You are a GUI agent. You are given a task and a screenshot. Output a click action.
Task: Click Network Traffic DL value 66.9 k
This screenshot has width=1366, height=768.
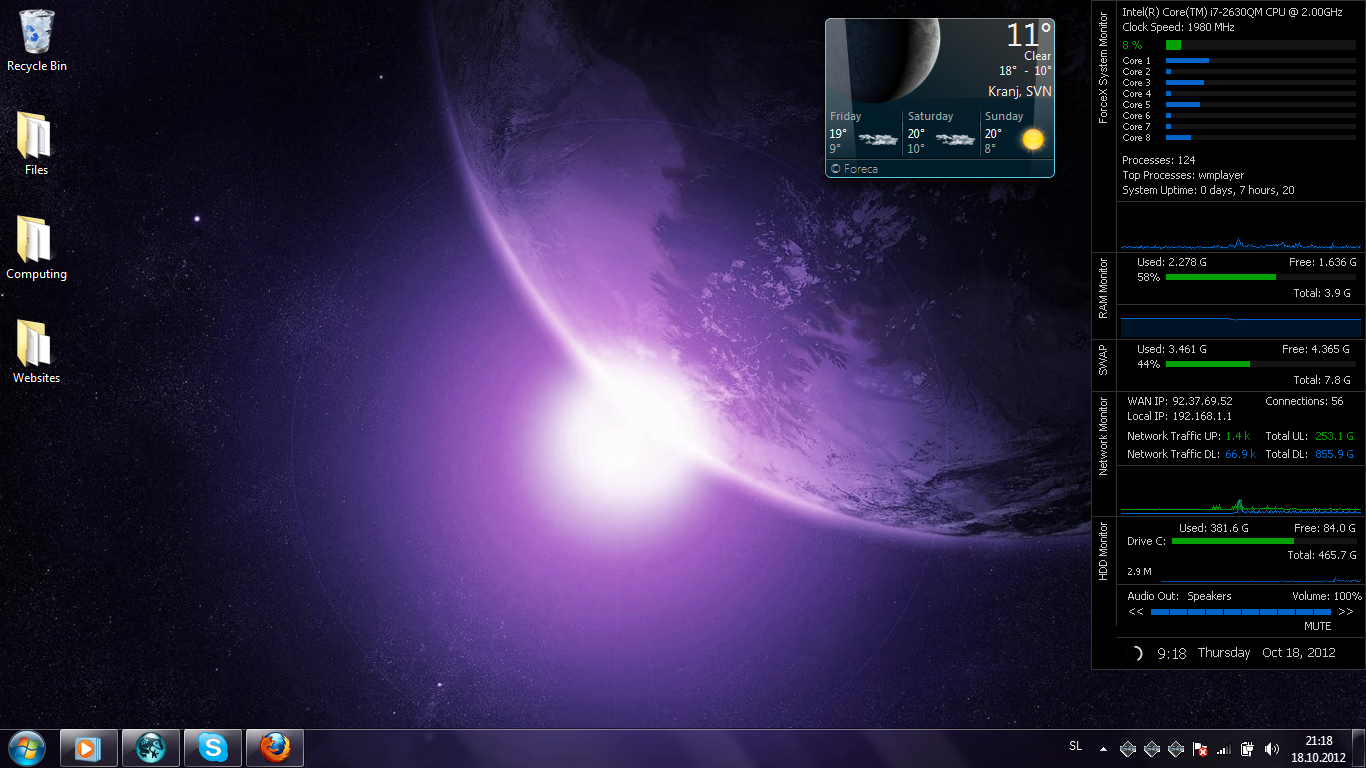(1241, 454)
